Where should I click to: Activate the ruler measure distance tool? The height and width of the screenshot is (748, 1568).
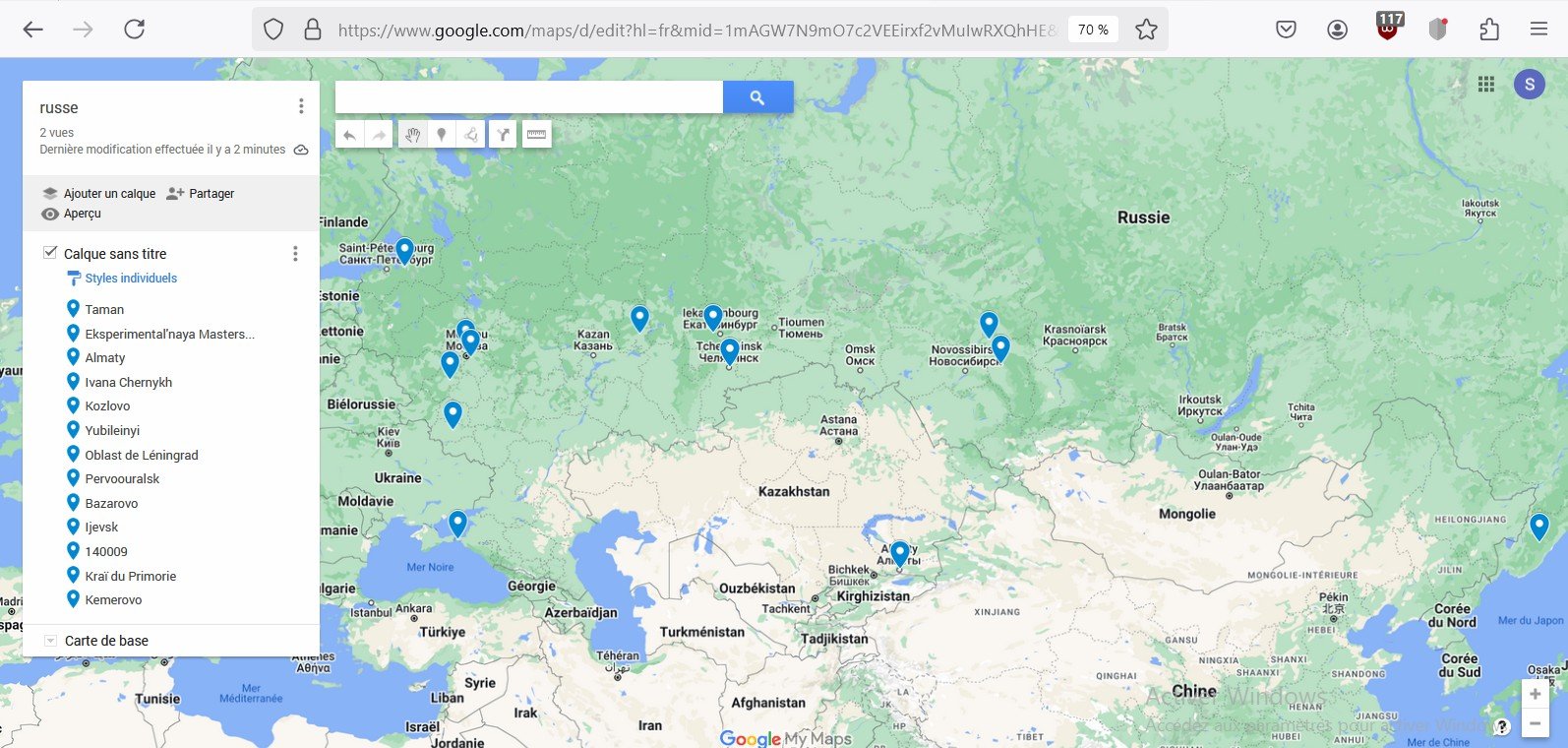[x=536, y=135]
